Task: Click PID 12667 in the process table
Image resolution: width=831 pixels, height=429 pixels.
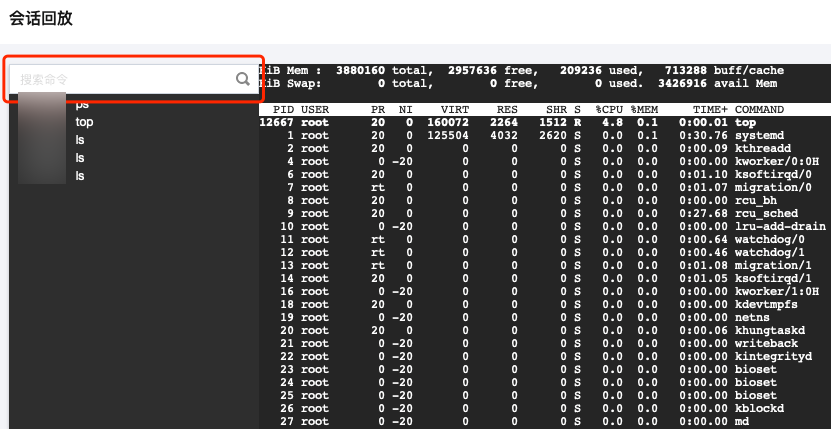Action: coord(277,122)
